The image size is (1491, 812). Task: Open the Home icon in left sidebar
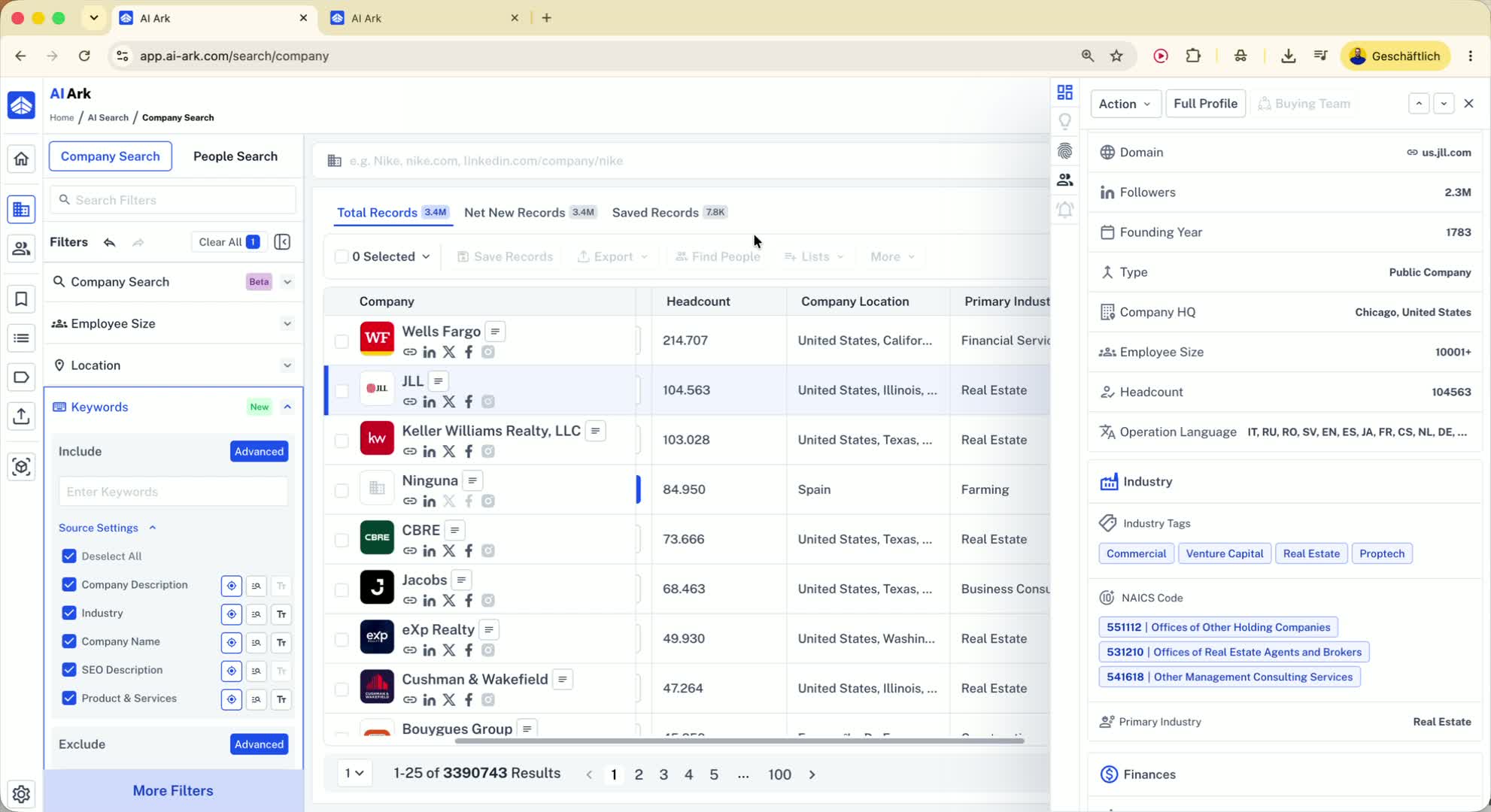pyautogui.click(x=21, y=159)
